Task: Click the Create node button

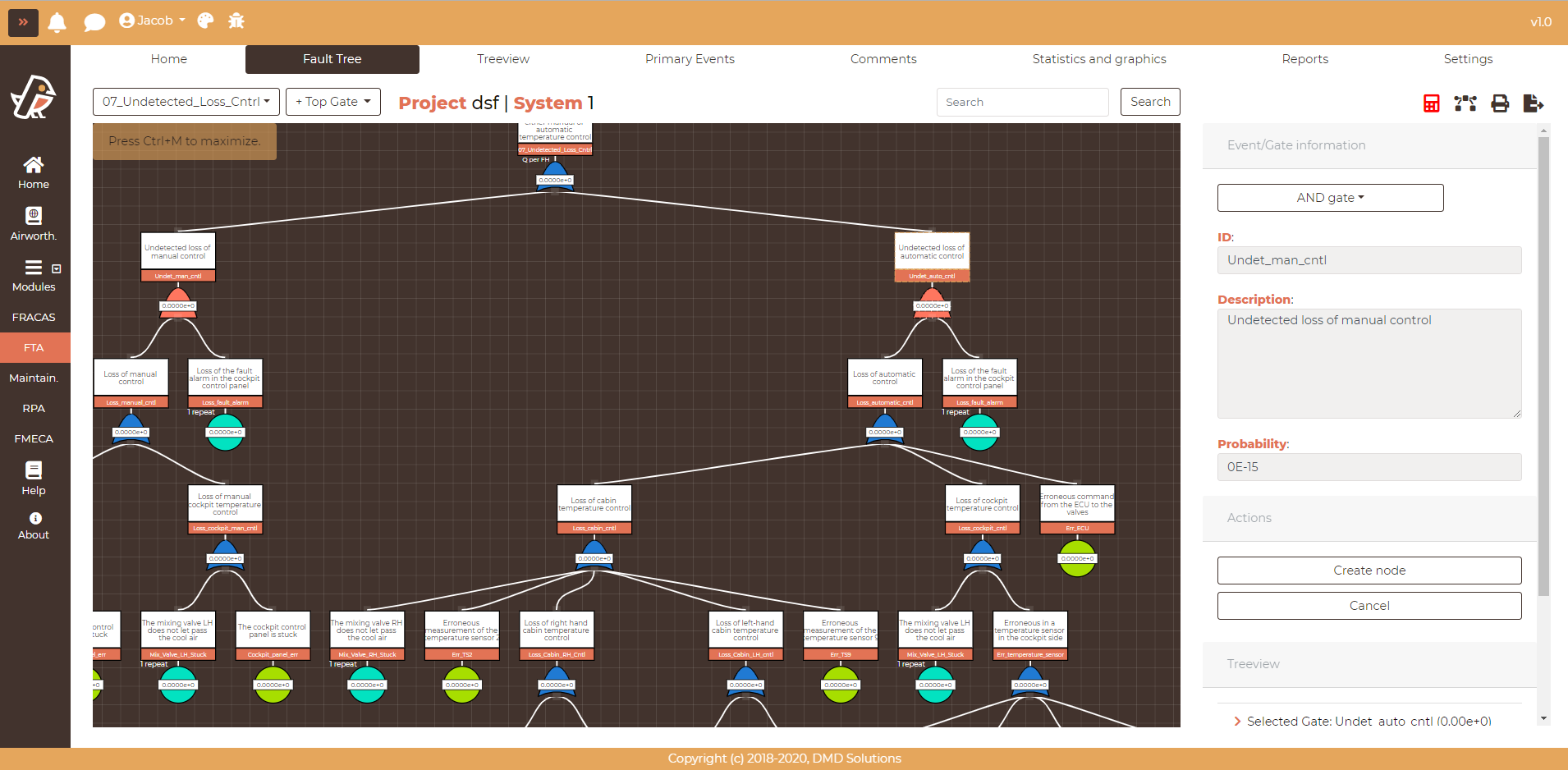Action: (1369, 571)
